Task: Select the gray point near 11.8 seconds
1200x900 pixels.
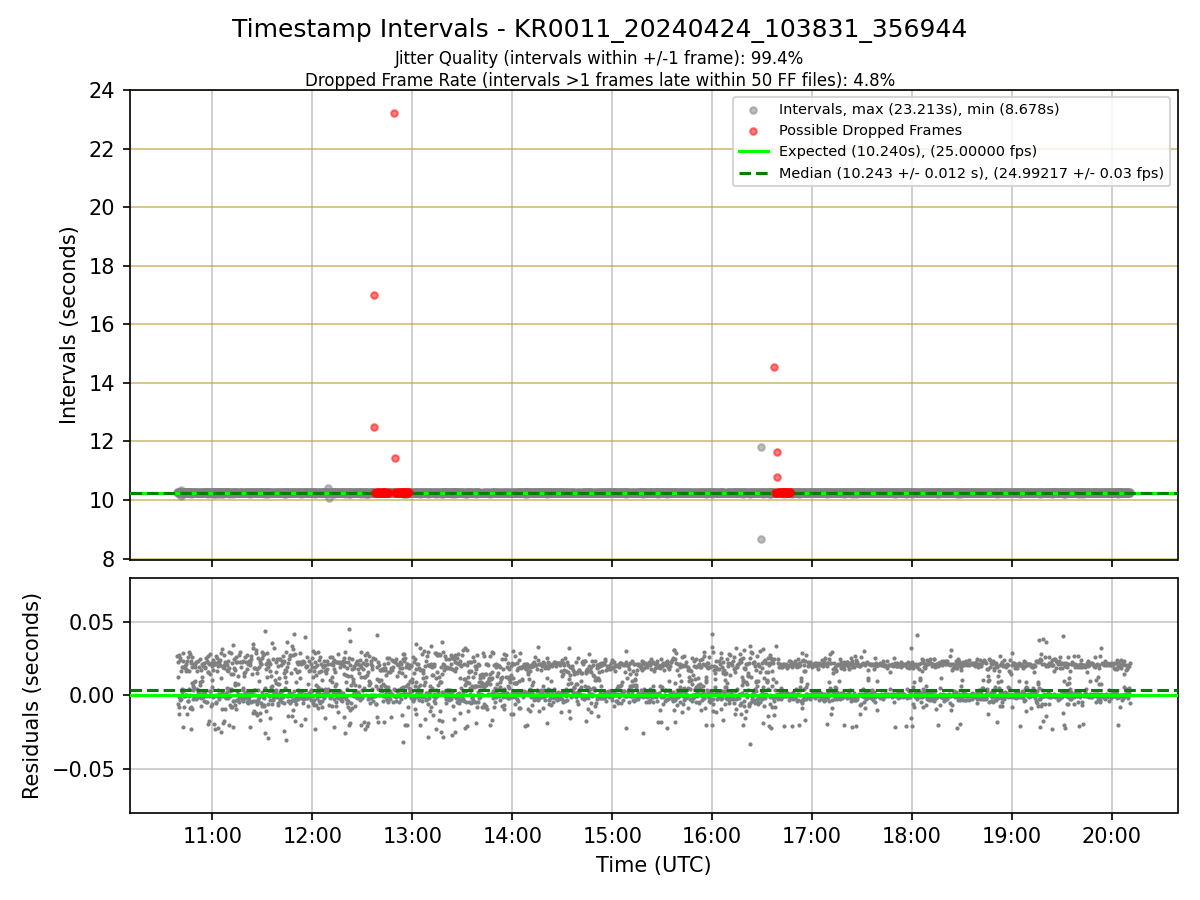Action: click(761, 447)
